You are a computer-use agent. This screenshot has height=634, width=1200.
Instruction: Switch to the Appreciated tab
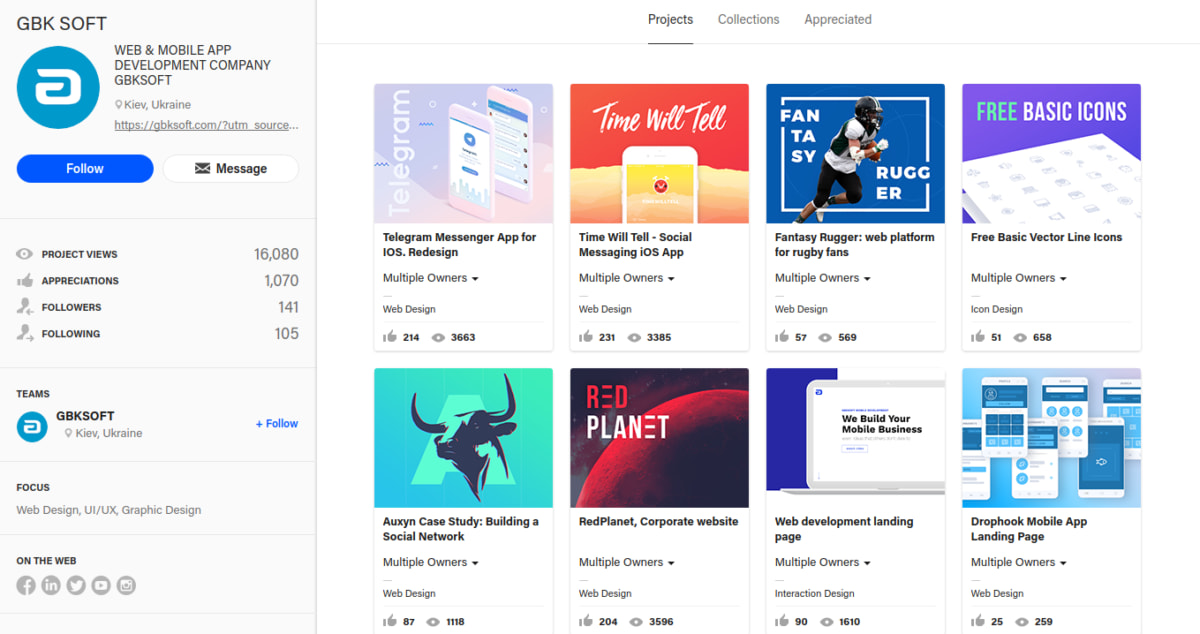tap(838, 20)
